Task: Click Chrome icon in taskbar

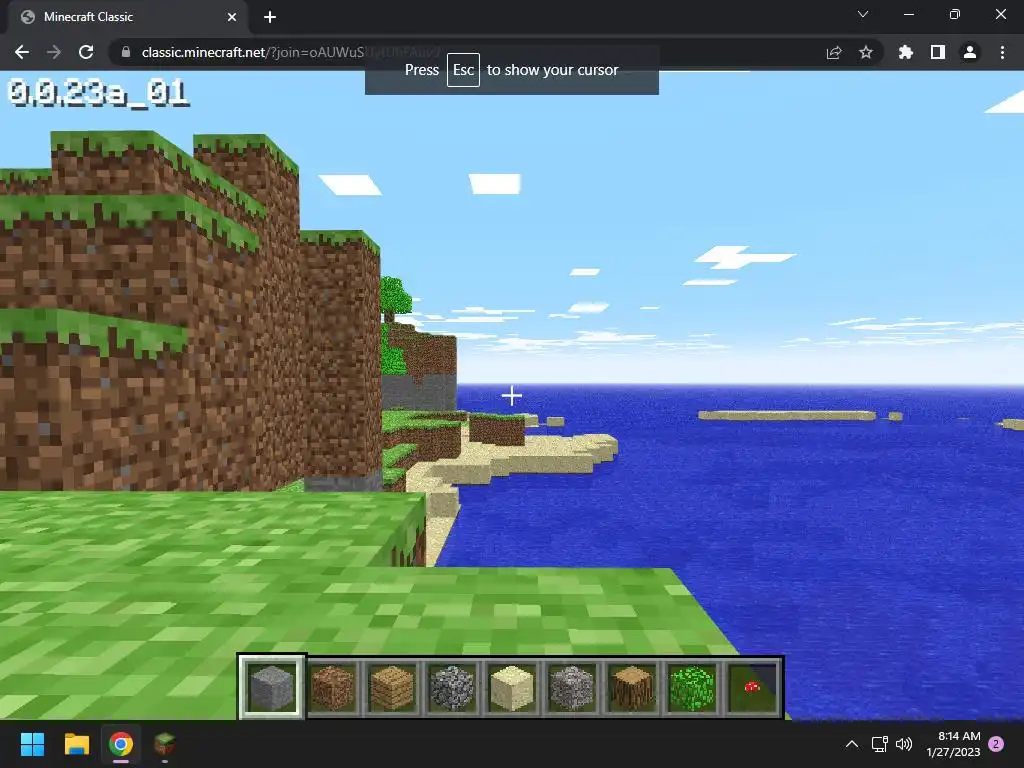Action: click(121, 744)
